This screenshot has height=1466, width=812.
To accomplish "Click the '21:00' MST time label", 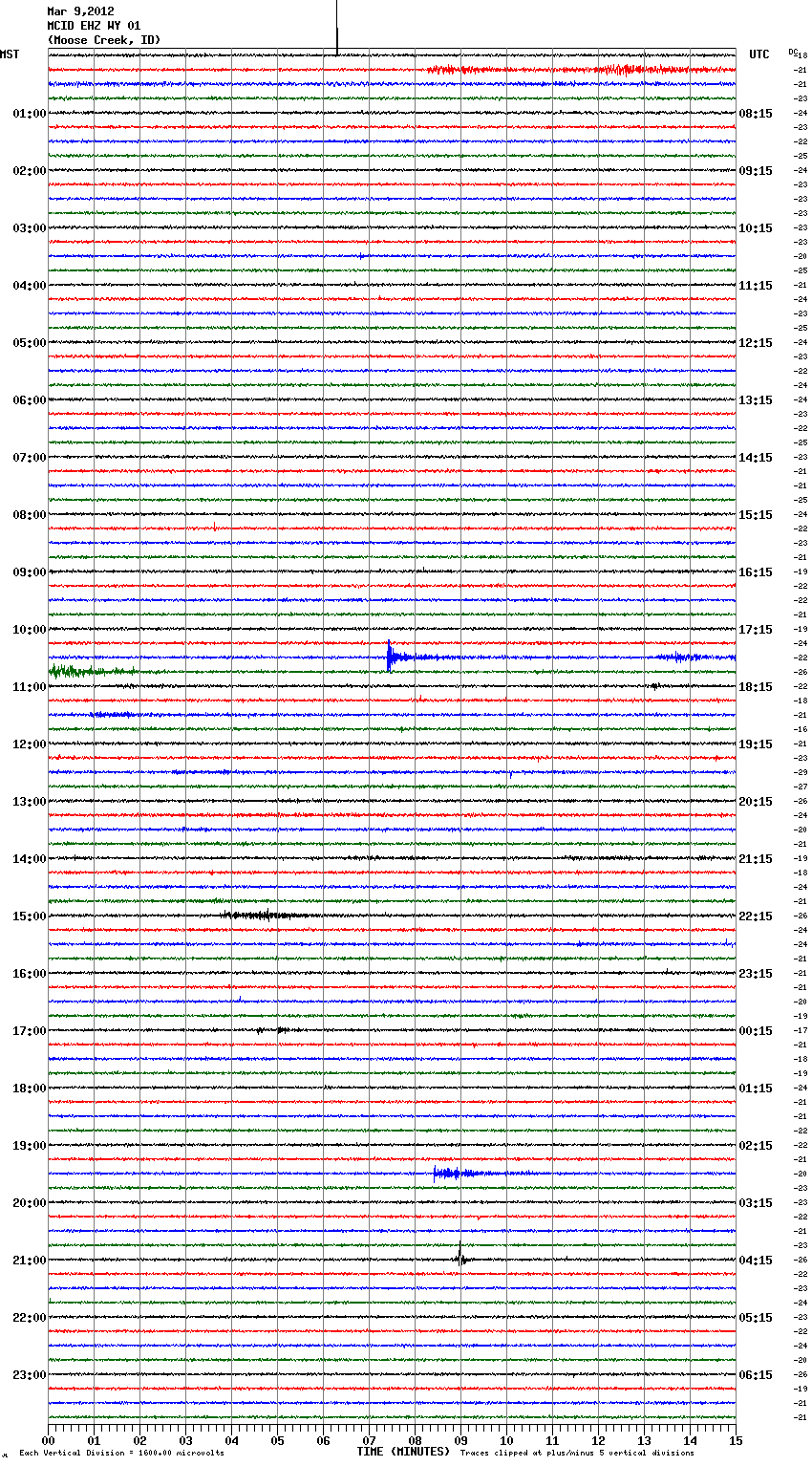I will [x=29, y=1261].
